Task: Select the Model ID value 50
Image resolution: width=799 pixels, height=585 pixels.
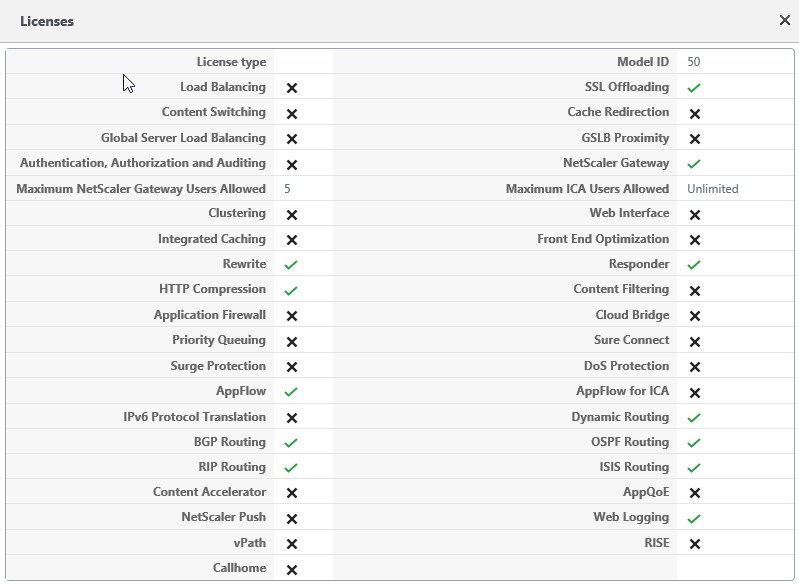Action: coord(693,62)
